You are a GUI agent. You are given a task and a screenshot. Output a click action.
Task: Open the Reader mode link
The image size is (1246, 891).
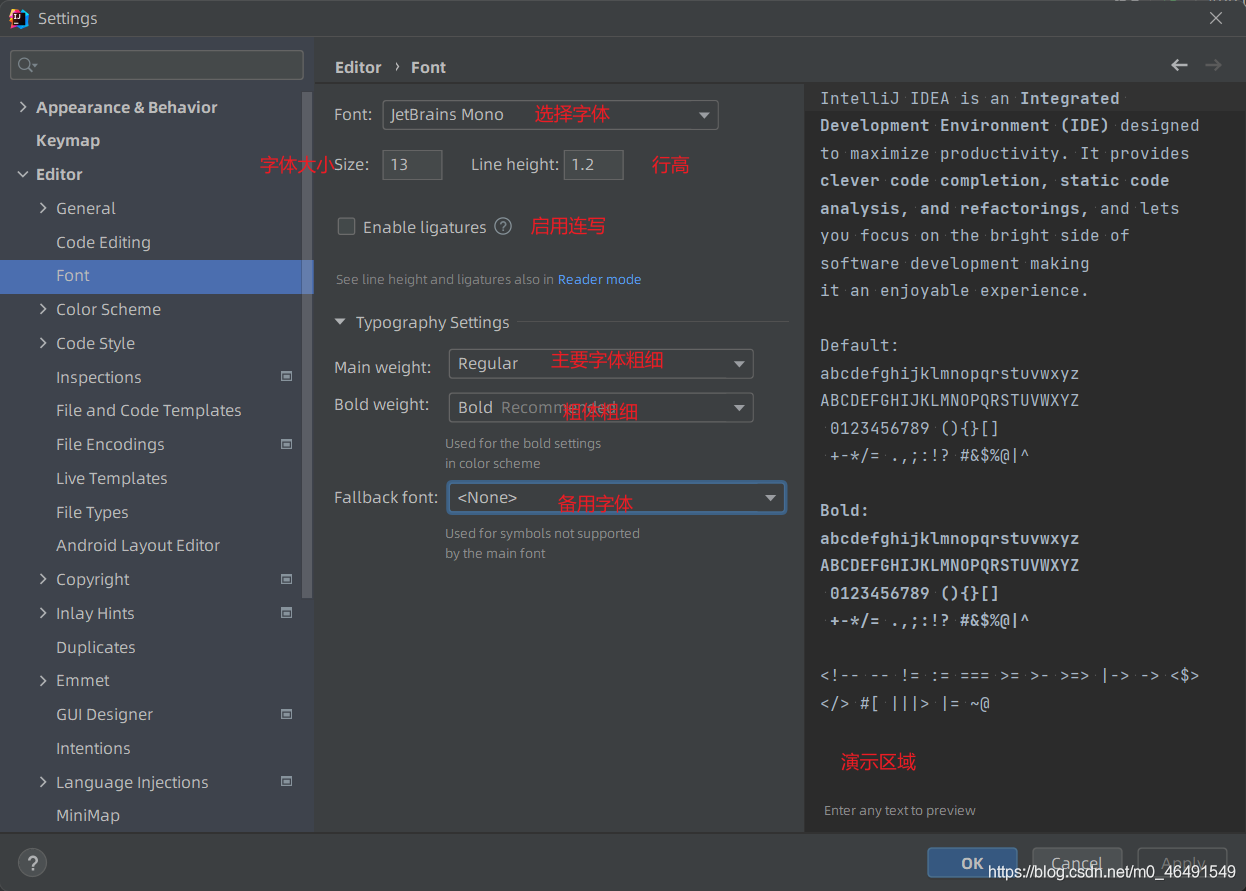click(x=599, y=280)
